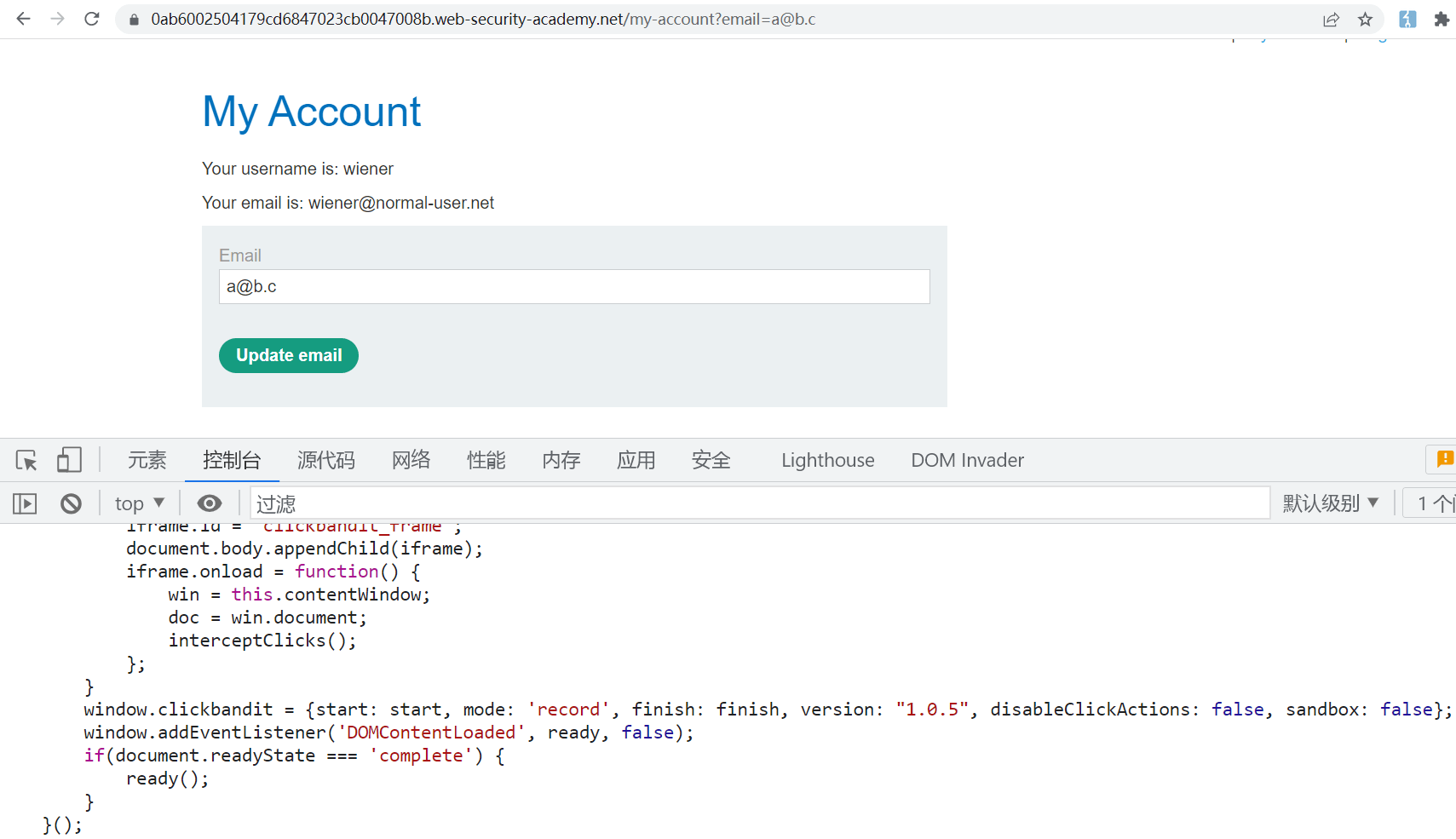Viewport: 1456px width, 839px height.
Task: Switch to the 网络 tab
Action: [x=411, y=460]
